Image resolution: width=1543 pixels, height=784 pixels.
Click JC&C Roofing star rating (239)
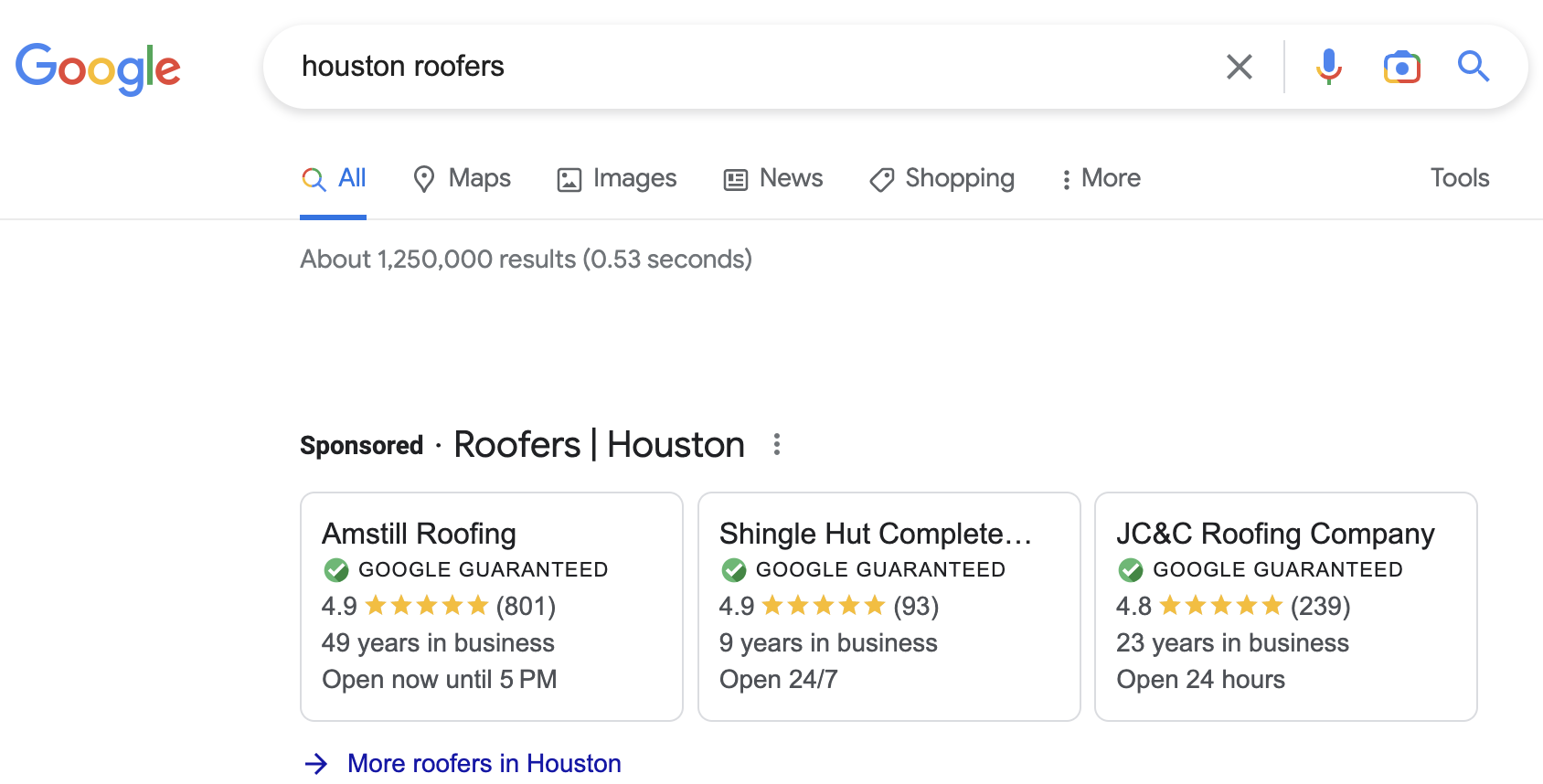pyautogui.click(x=1233, y=606)
